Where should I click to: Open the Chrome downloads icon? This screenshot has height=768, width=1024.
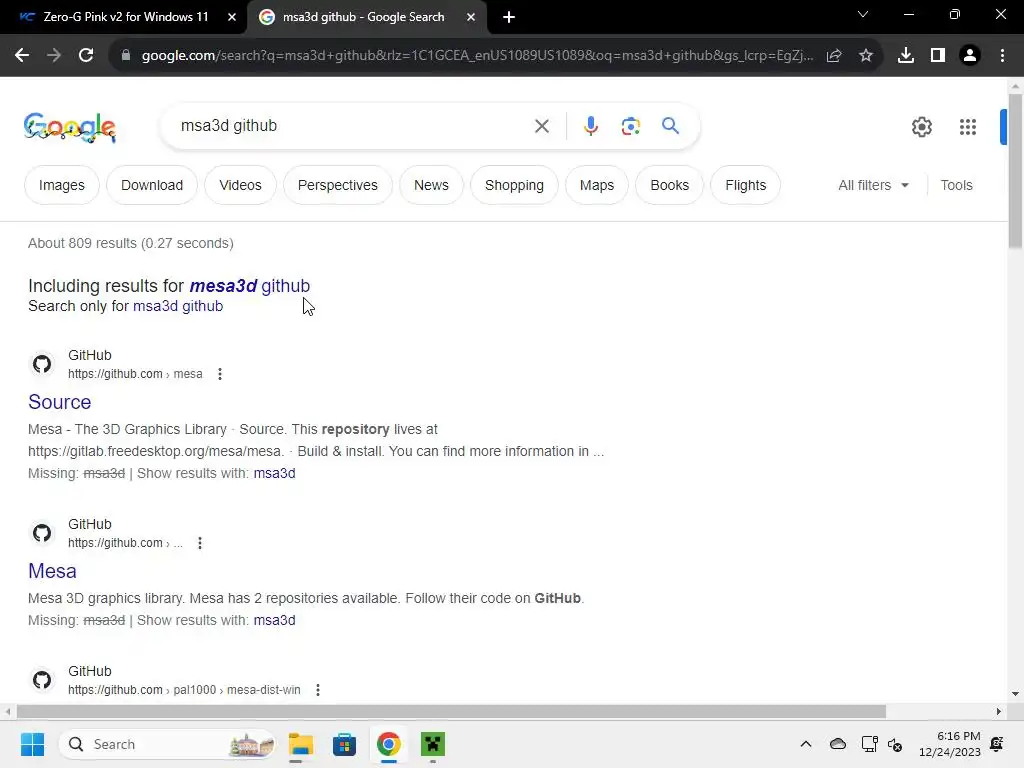tap(906, 56)
